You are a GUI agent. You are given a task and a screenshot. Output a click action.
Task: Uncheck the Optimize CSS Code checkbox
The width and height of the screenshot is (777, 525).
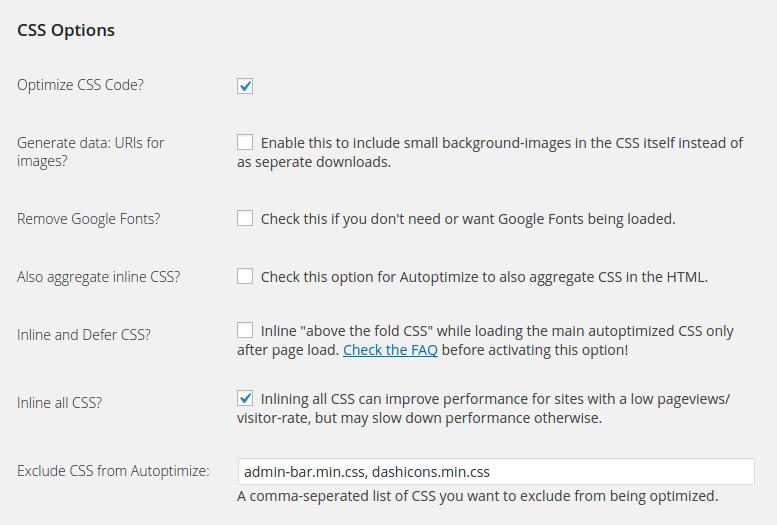(245, 86)
